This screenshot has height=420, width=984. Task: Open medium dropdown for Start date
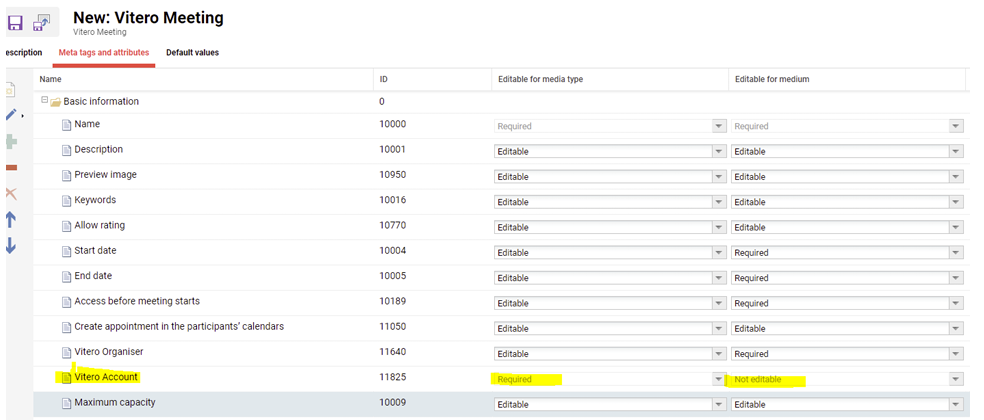[956, 253]
